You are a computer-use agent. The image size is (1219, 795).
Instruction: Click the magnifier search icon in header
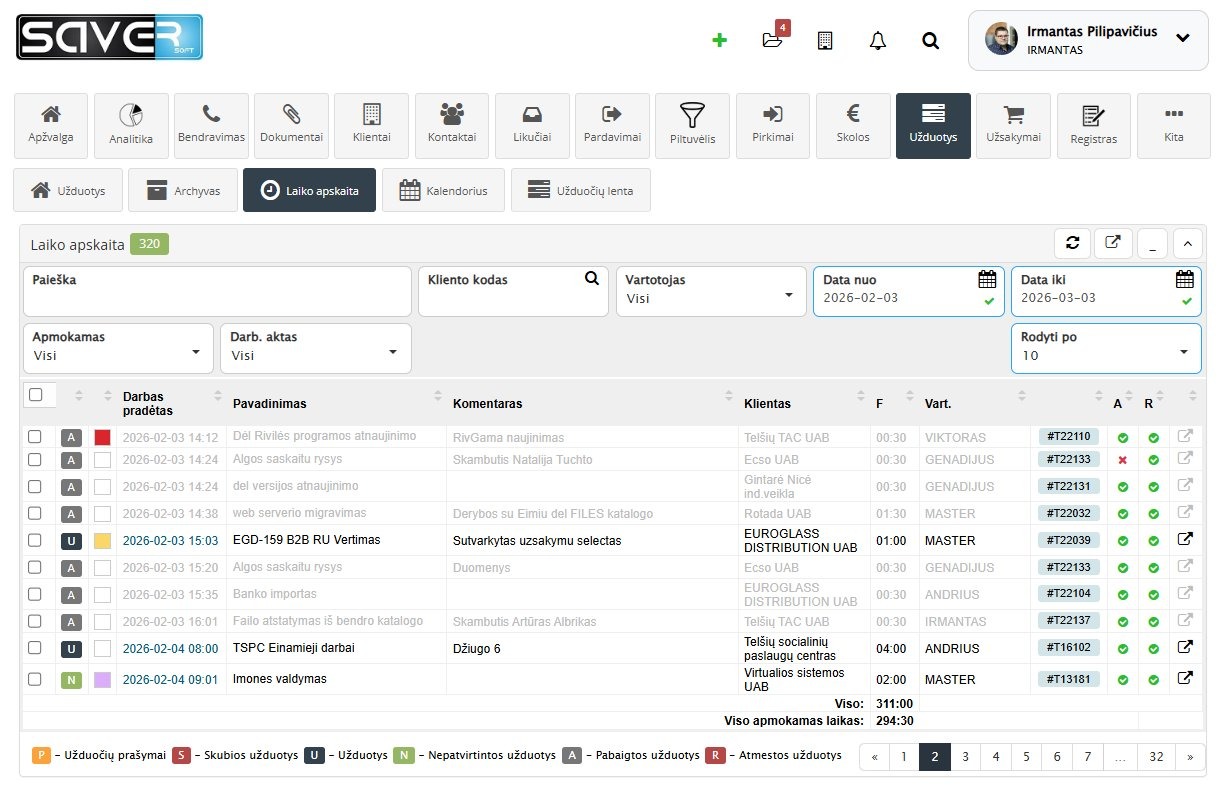[x=930, y=41]
